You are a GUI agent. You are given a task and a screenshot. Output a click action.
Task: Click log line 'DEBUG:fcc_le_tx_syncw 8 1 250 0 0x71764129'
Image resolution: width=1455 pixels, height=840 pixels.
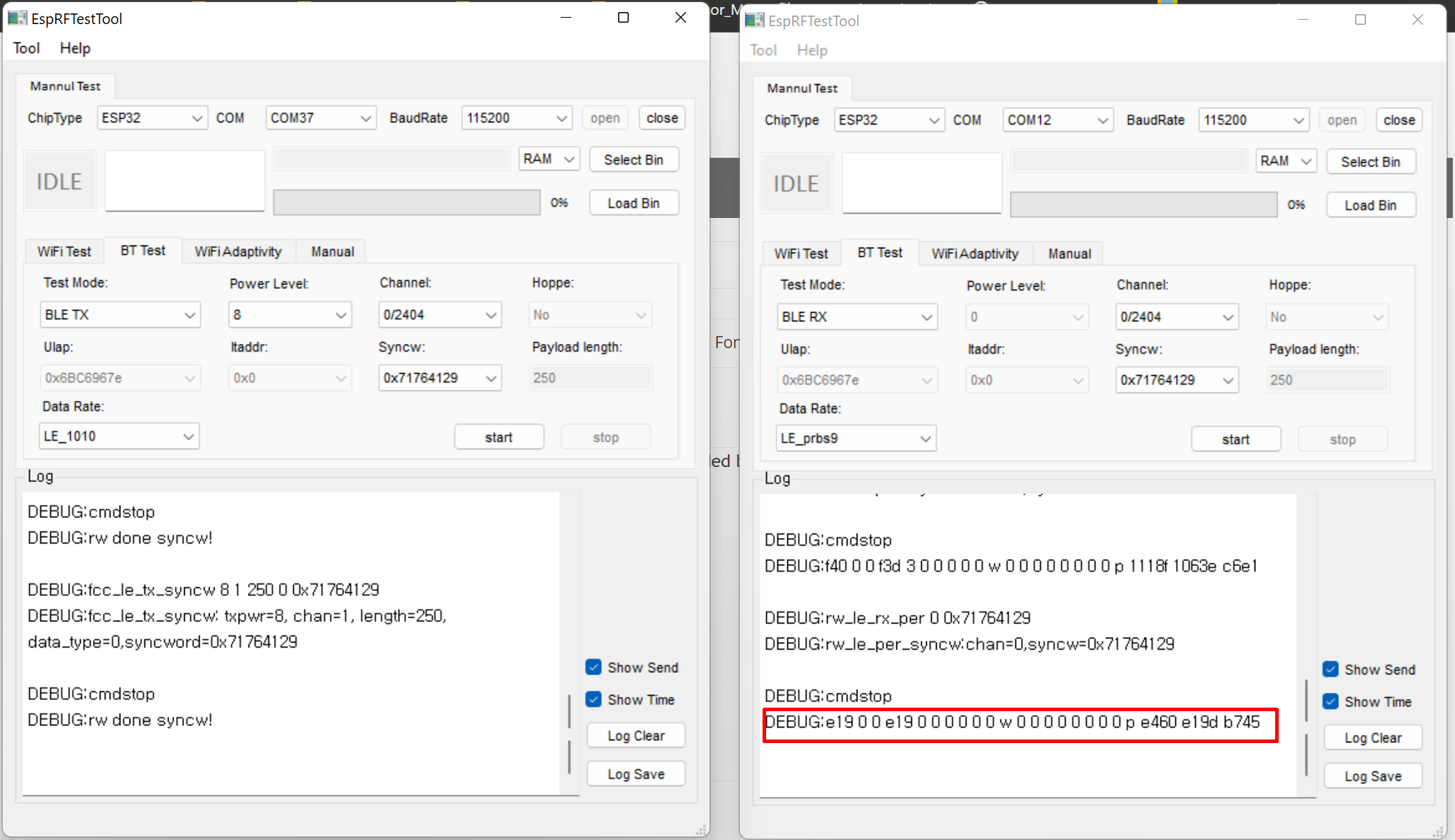203,589
